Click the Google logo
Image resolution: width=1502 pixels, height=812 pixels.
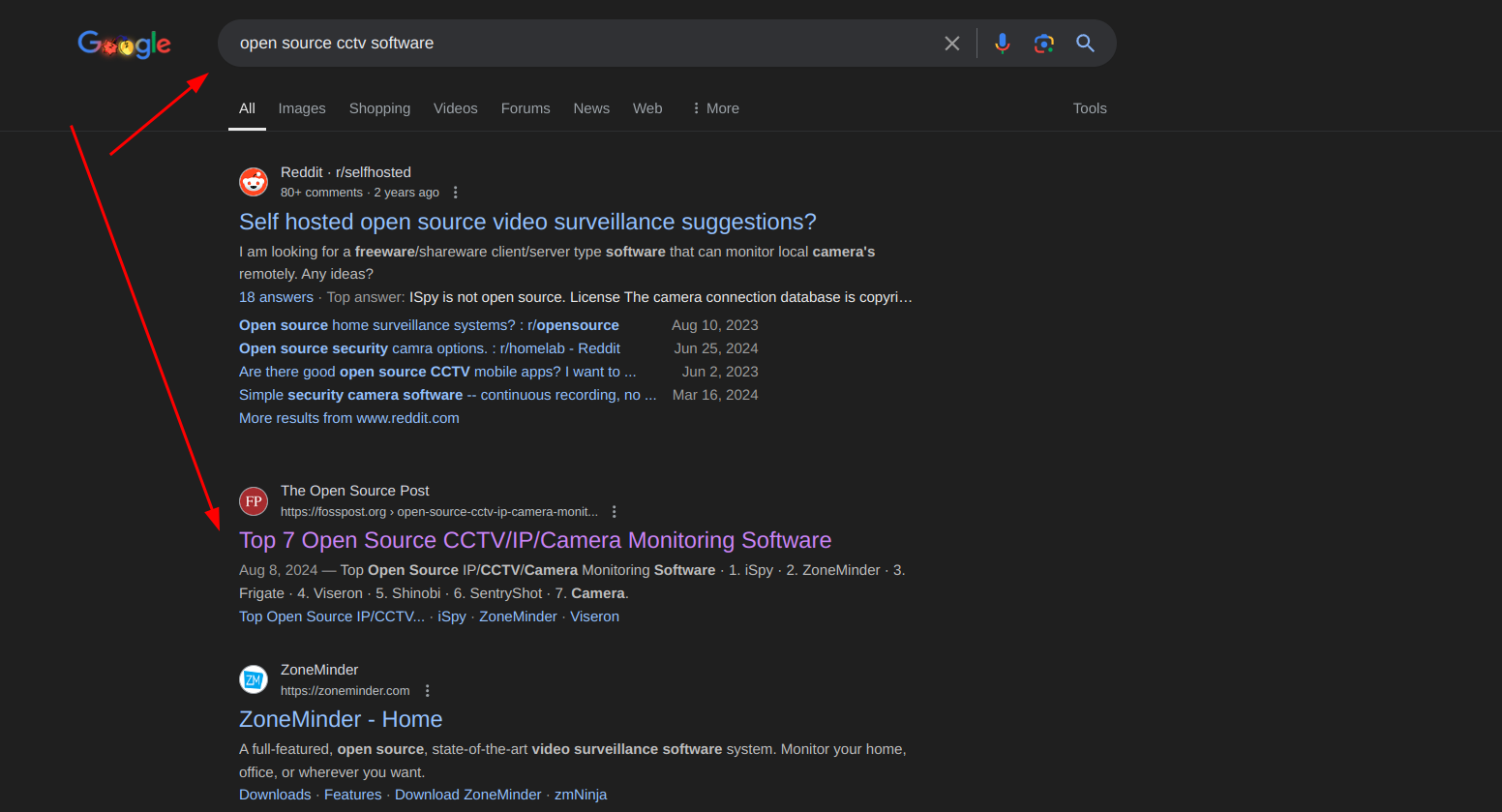pos(124,44)
